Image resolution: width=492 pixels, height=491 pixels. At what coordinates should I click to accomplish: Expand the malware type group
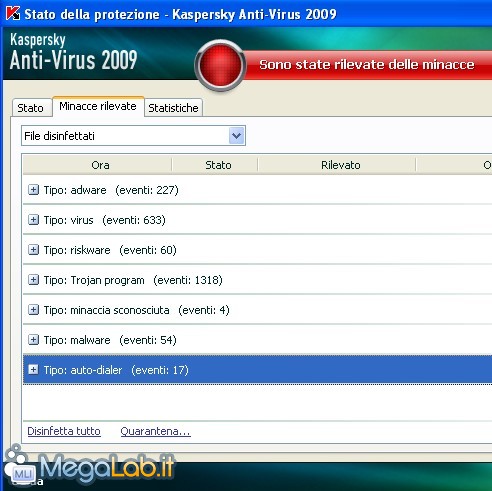click(33, 340)
